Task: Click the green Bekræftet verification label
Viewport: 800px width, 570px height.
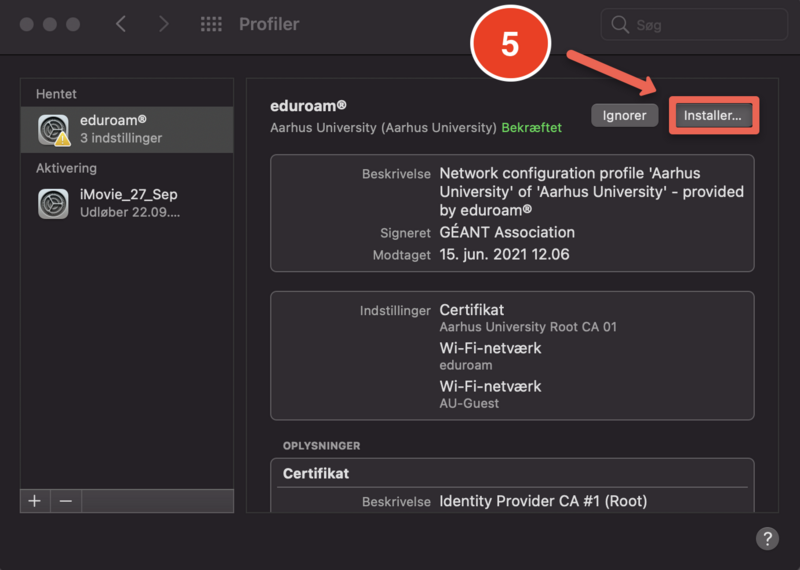Action: coord(531,128)
